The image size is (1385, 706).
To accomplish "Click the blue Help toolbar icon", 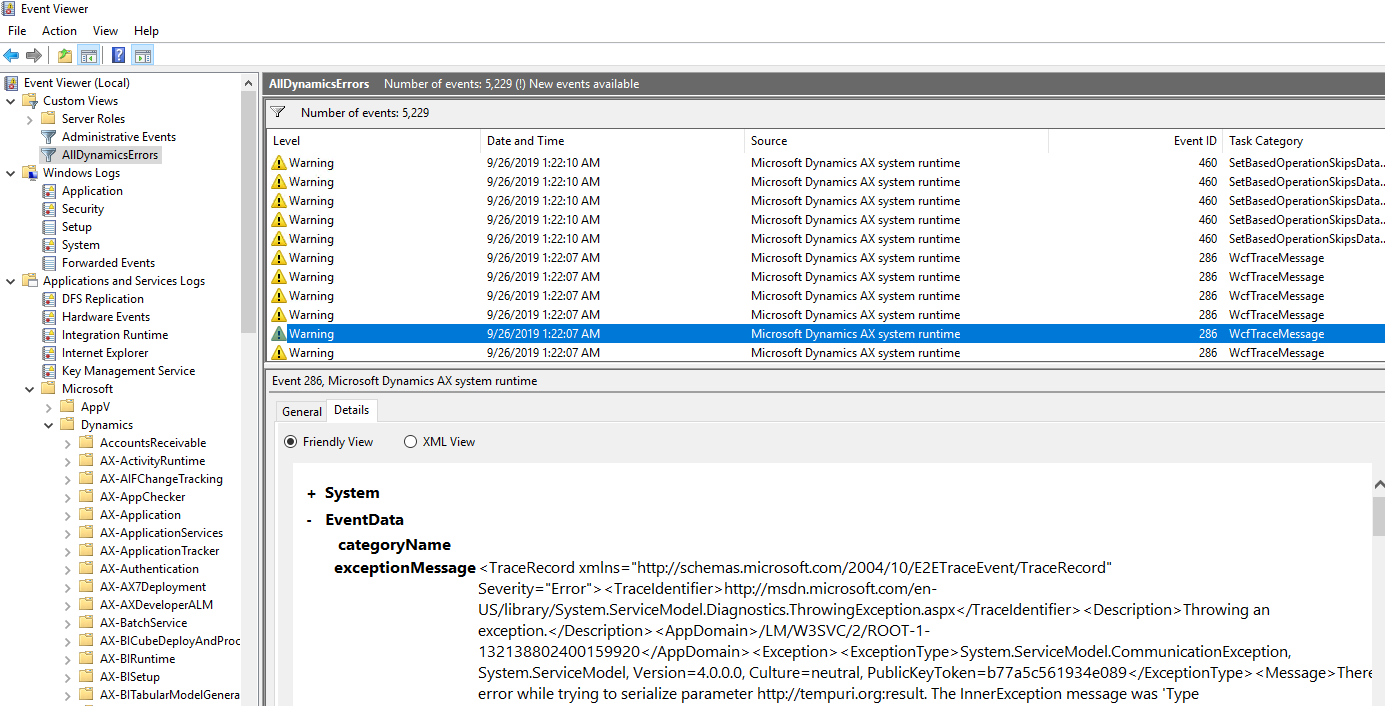I will pos(118,56).
